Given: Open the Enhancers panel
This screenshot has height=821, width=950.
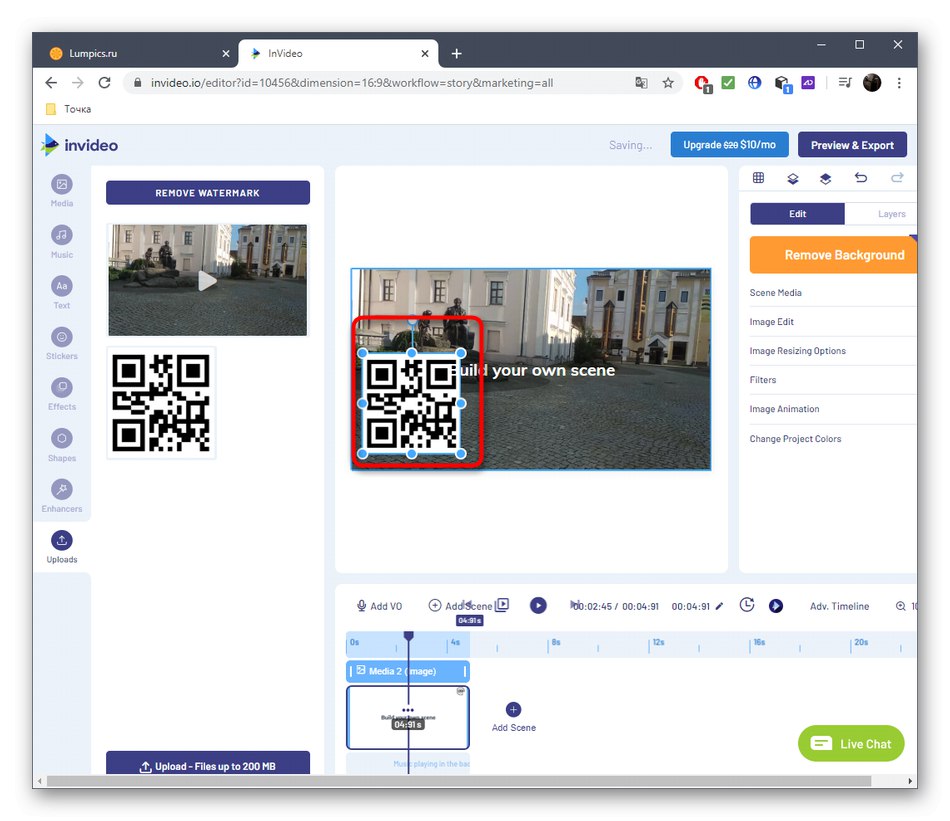Looking at the screenshot, I should [62, 496].
